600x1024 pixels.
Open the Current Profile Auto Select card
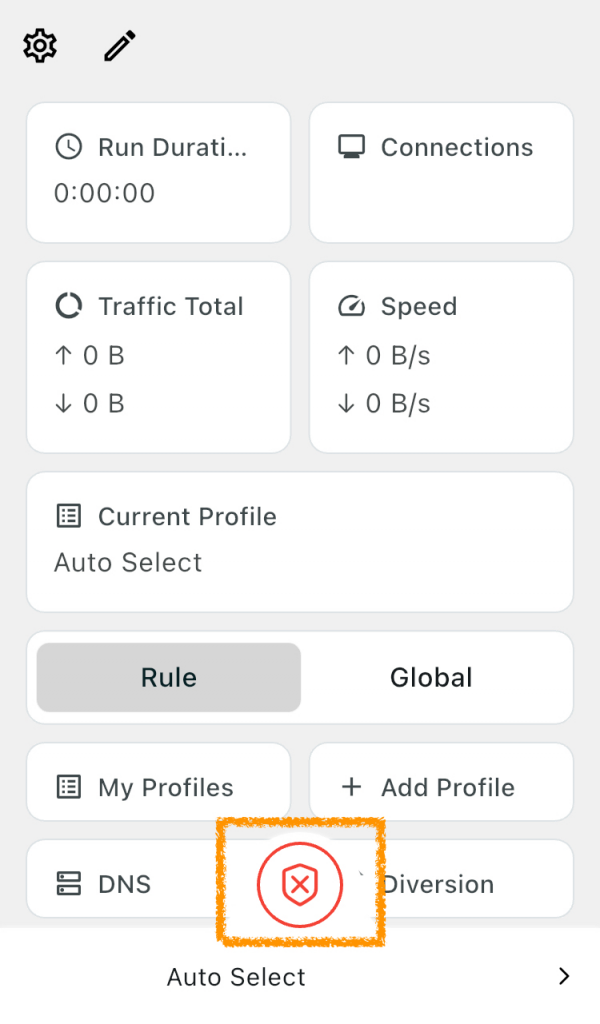pyautogui.click(x=300, y=542)
